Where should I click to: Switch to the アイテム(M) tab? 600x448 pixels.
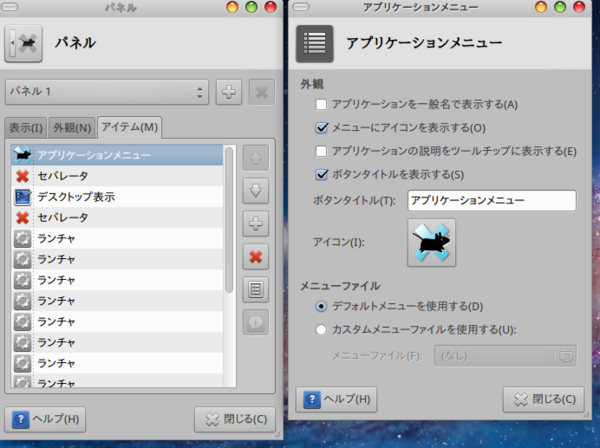(129, 127)
